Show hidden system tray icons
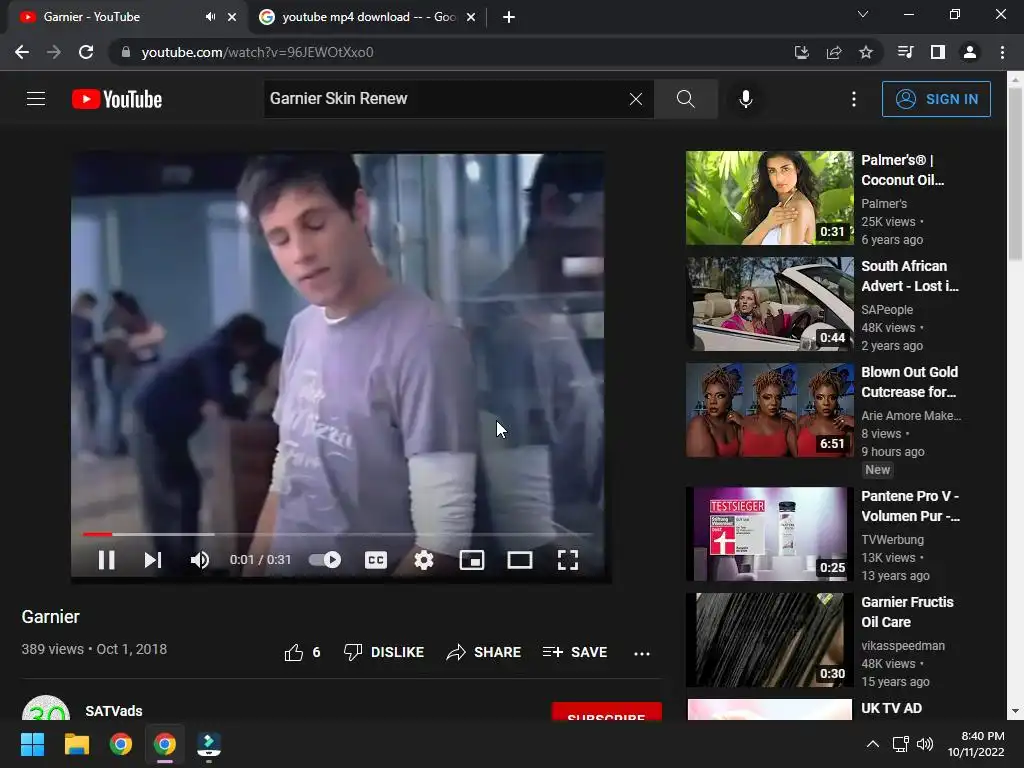The height and width of the screenshot is (768, 1024). point(872,744)
